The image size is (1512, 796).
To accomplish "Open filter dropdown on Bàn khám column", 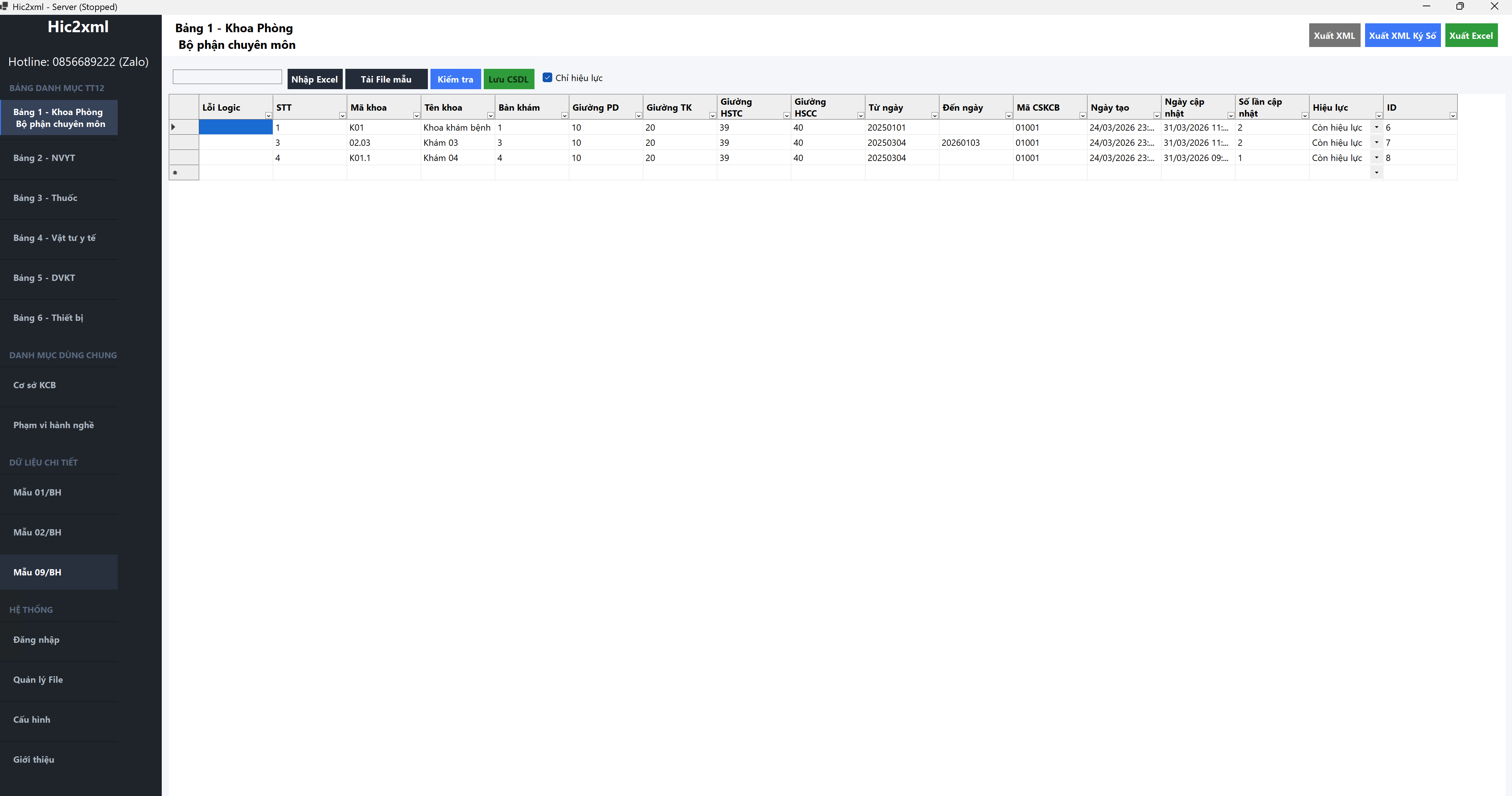I will pos(564,115).
